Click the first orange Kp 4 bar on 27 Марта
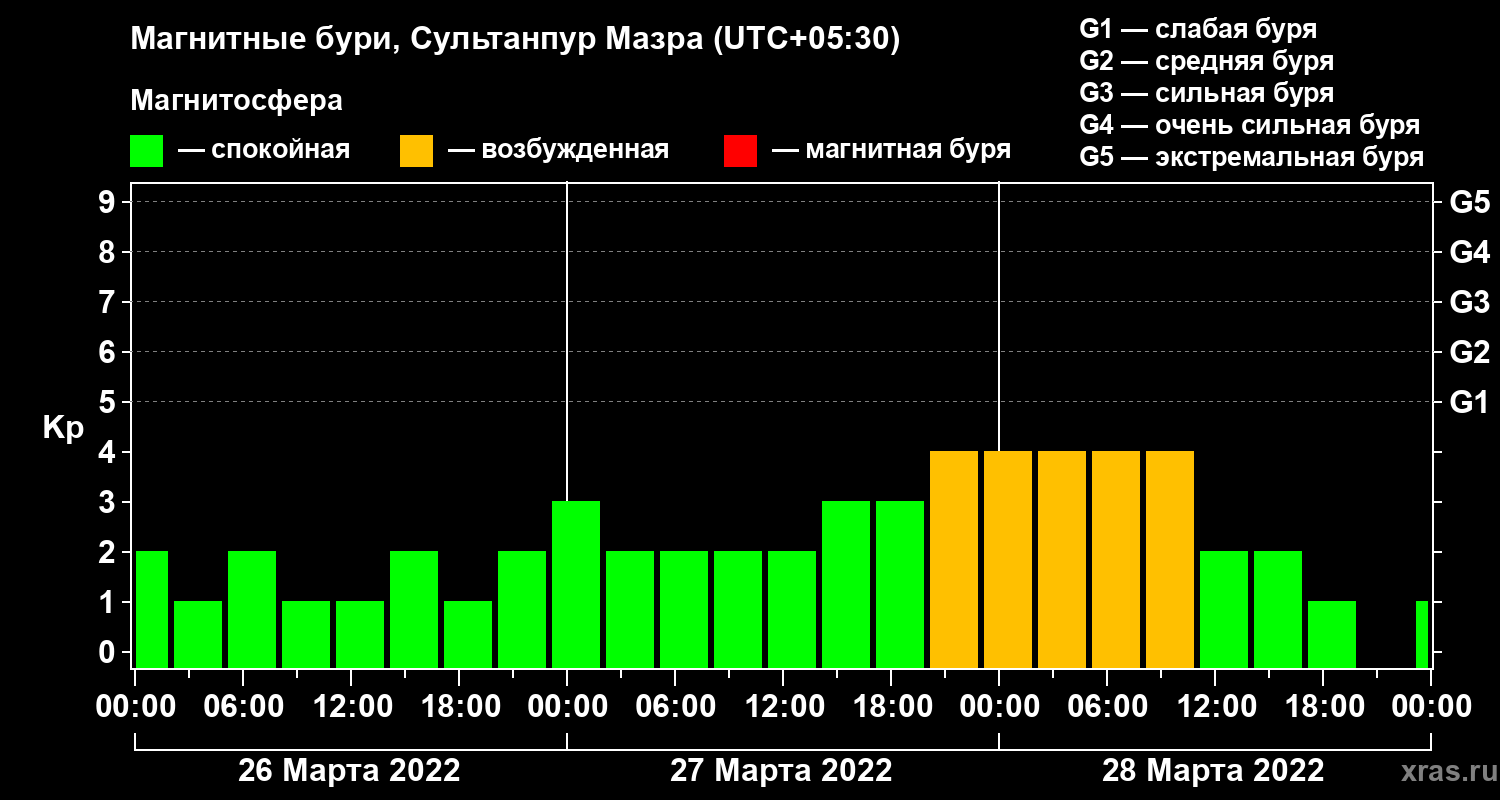The width and height of the screenshot is (1500, 800). coord(954,560)
